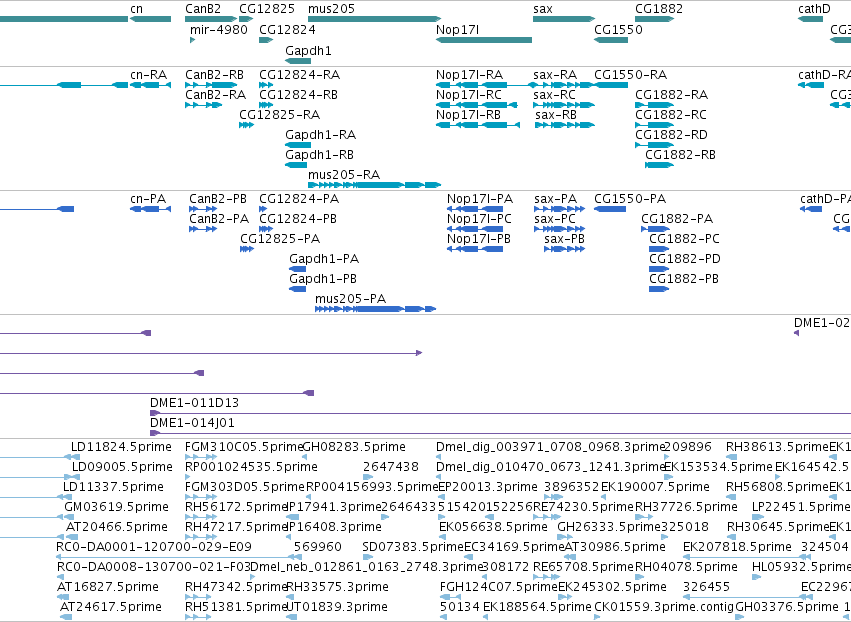Click the sax gene arrow
The image size is (851, 622).
pyautogui.click(x=564, y=19)
